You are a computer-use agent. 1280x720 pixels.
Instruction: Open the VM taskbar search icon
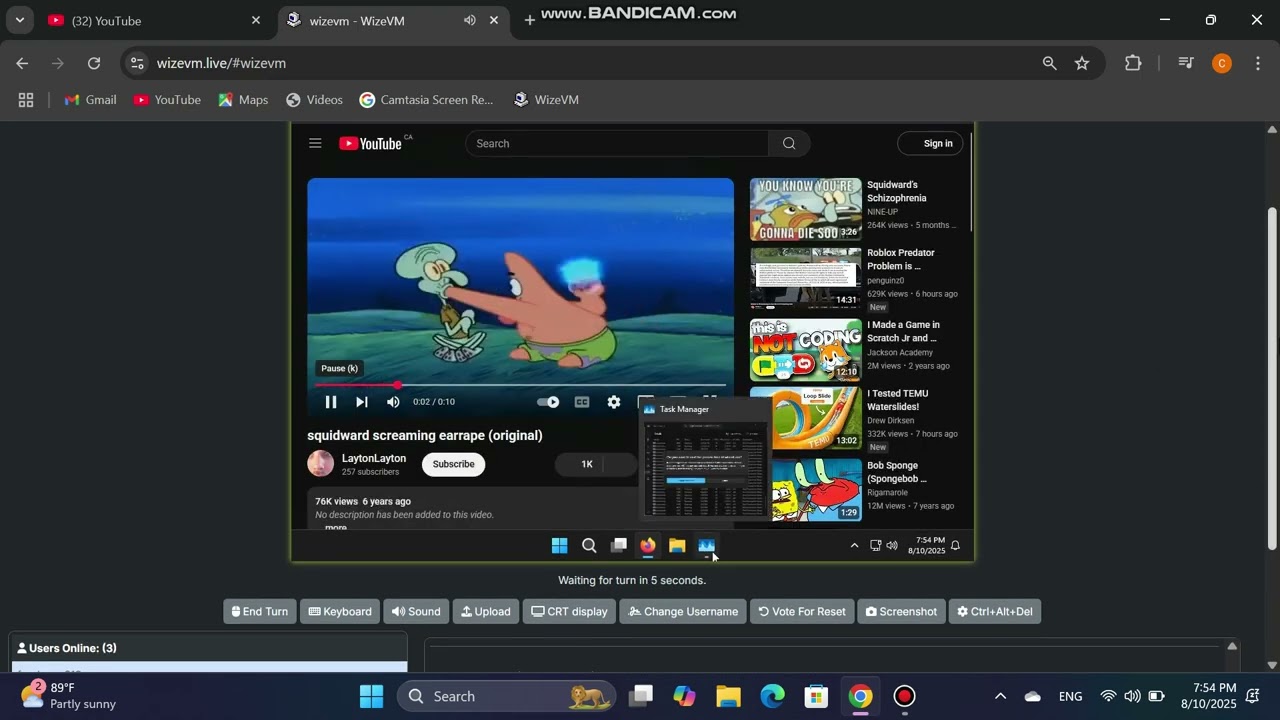[589, 545]
